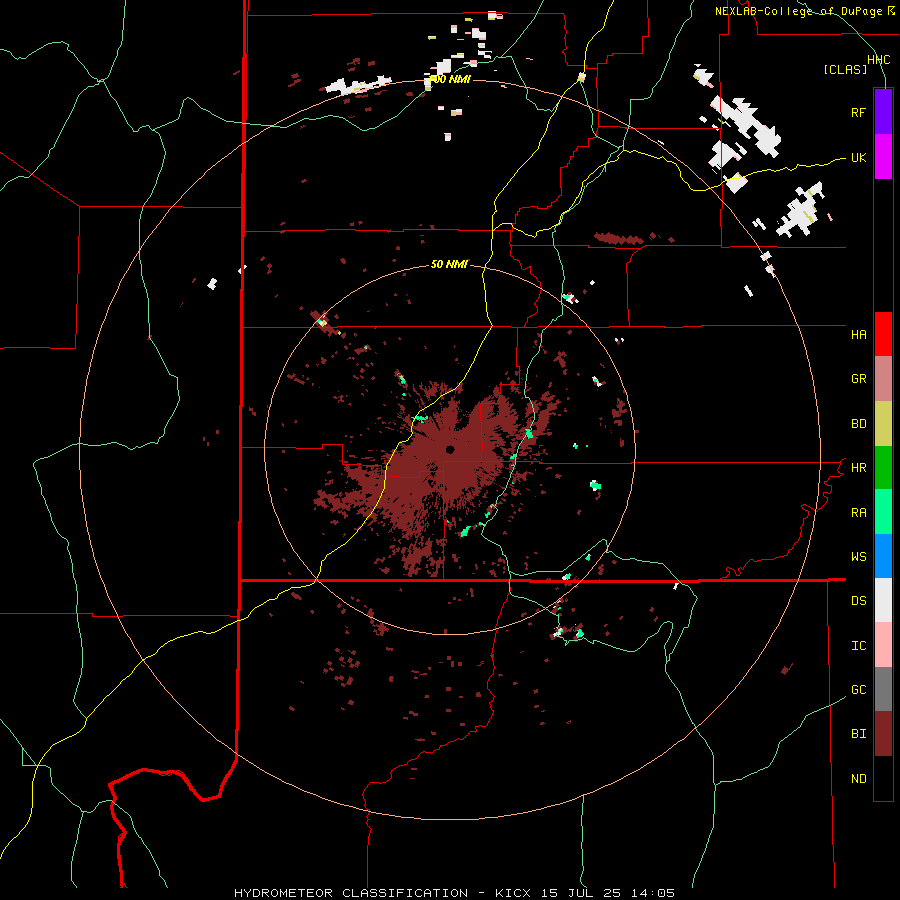Select the GR legend color block
The width and height of the screenshot is (900, 900).
(883, 378)
